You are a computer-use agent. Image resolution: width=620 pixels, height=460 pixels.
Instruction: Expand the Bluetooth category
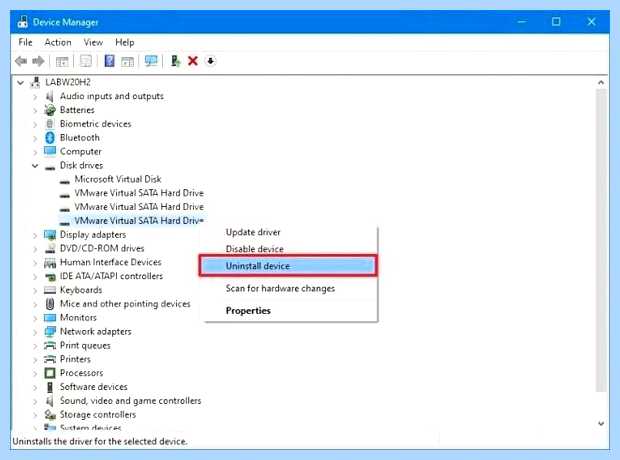tap(35, 138)
